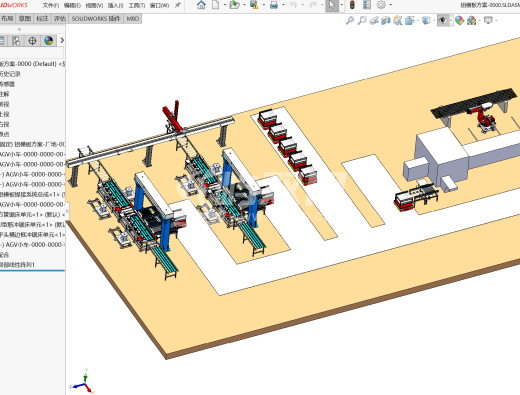
Task: Toggle Hide/Show Items eye
Action: (442, 21)
